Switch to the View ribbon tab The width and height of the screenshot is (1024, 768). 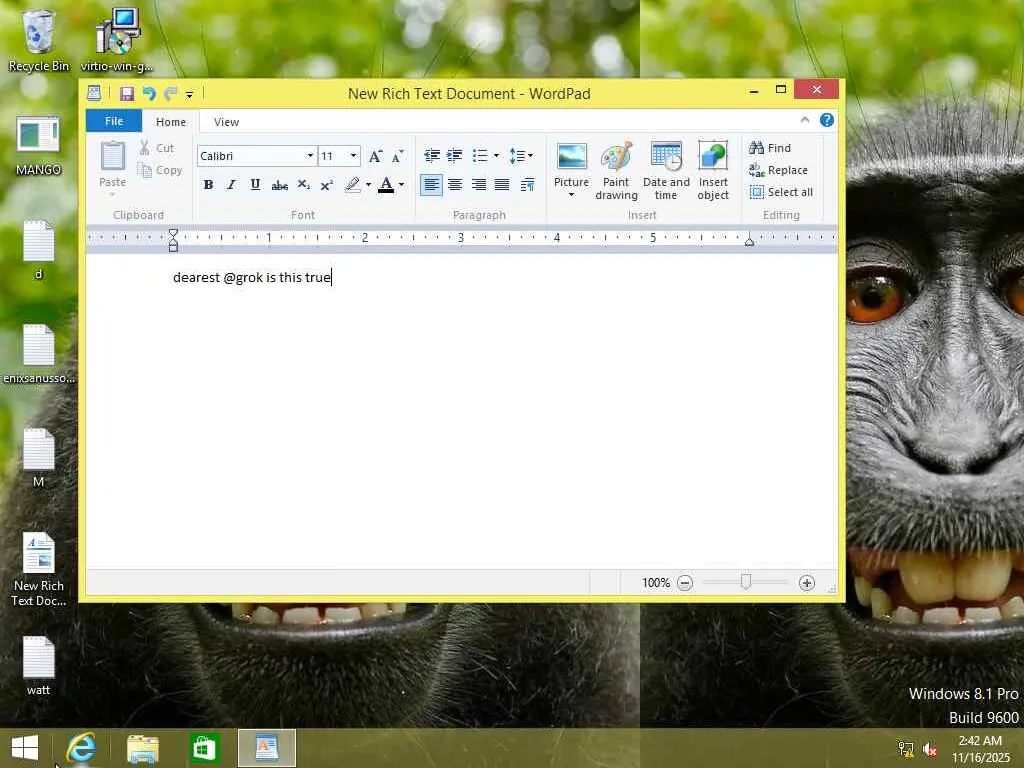pyautogui.click(x=226, y=121)
